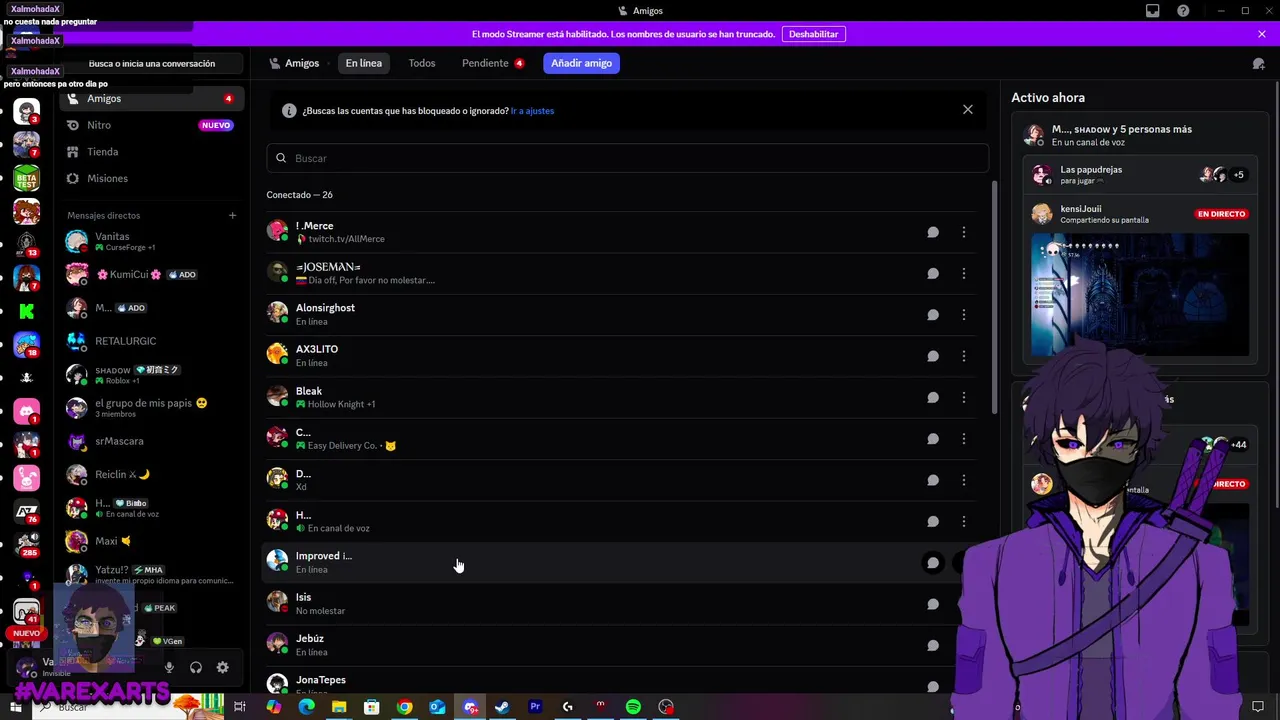Screen dimensions: 1280x720
Task: Open more options for ! .Merce
Action: point(964,232)
